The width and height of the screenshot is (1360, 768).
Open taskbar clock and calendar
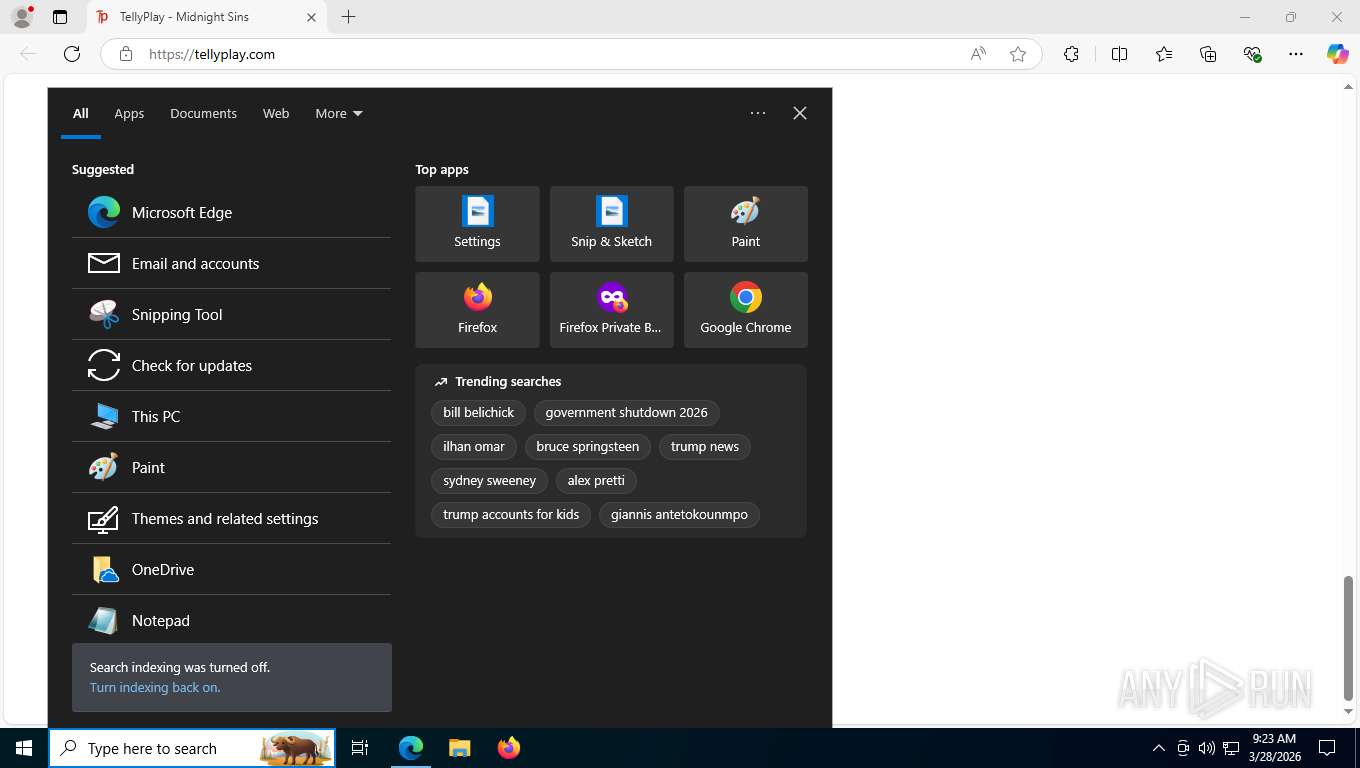click(1274, 748)
